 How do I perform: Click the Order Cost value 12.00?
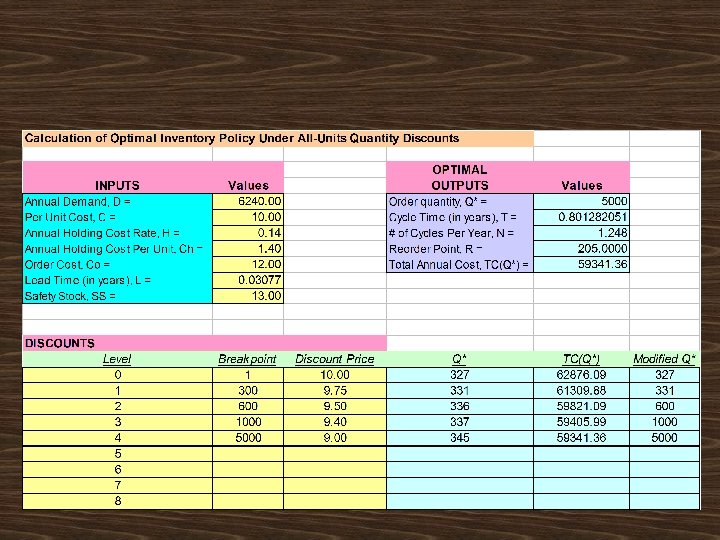(x=248, y=264)
